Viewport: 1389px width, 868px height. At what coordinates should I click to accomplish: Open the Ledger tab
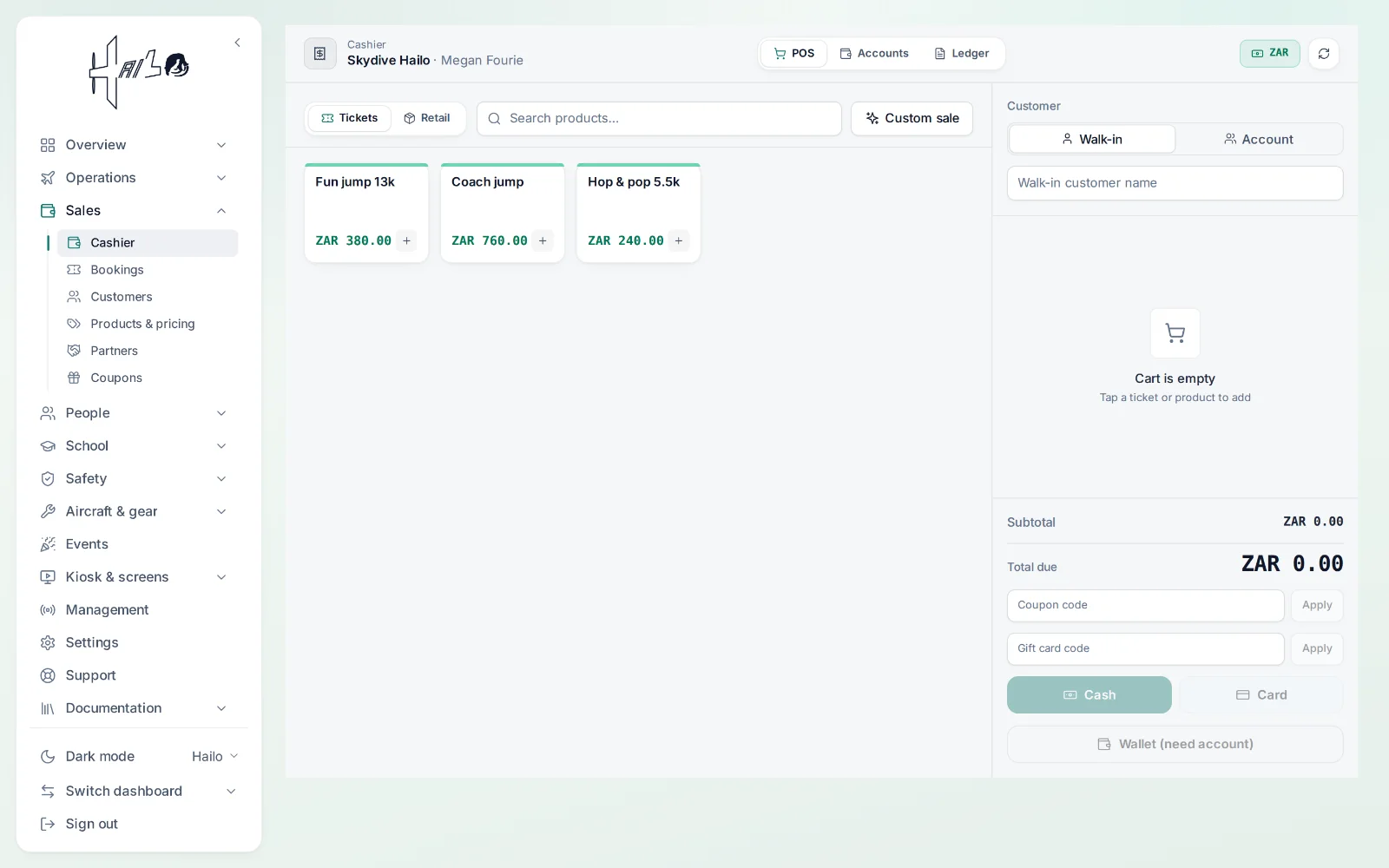click(962, 53)
